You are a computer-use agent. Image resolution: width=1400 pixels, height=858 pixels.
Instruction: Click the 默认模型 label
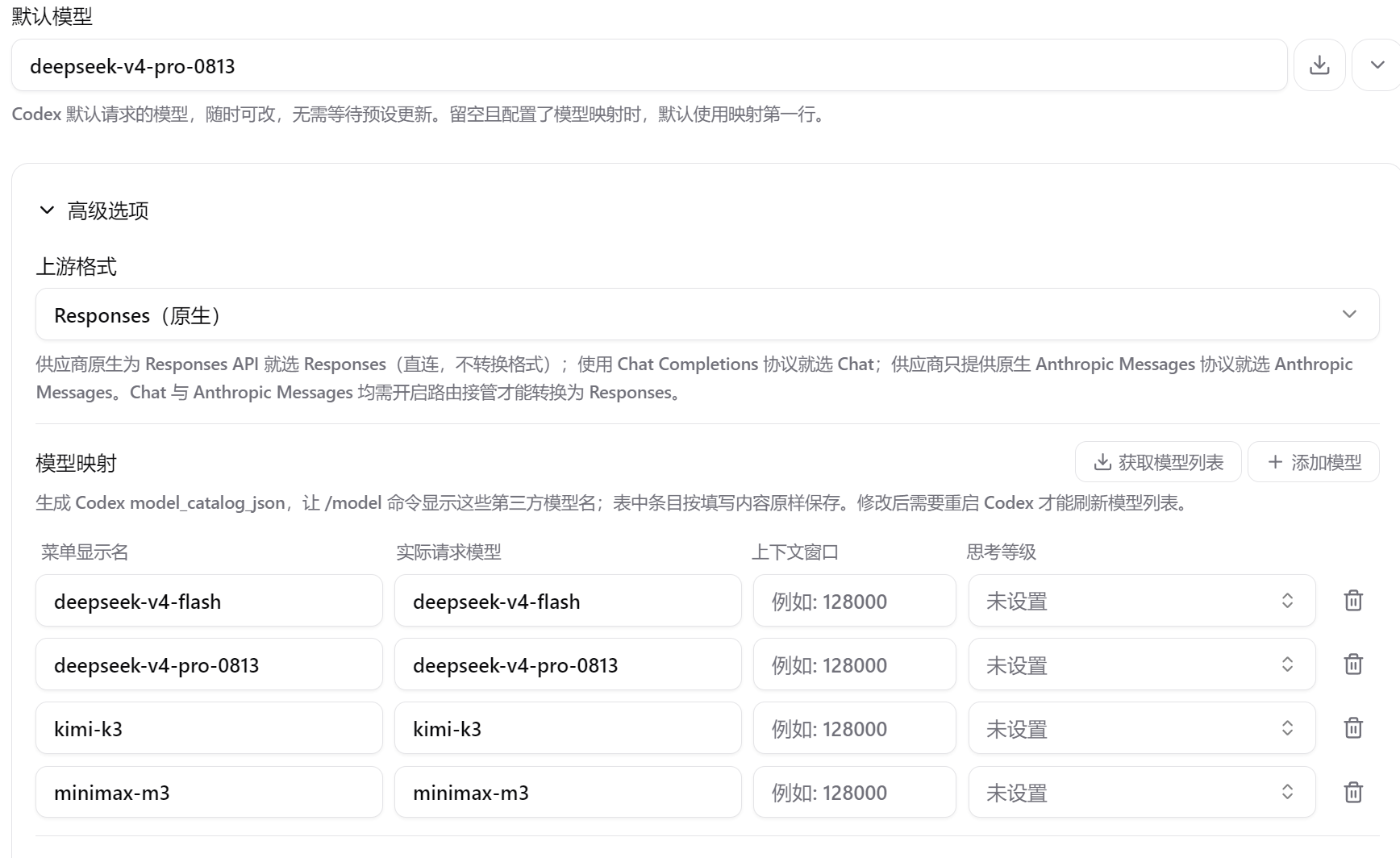click(52, 16)
